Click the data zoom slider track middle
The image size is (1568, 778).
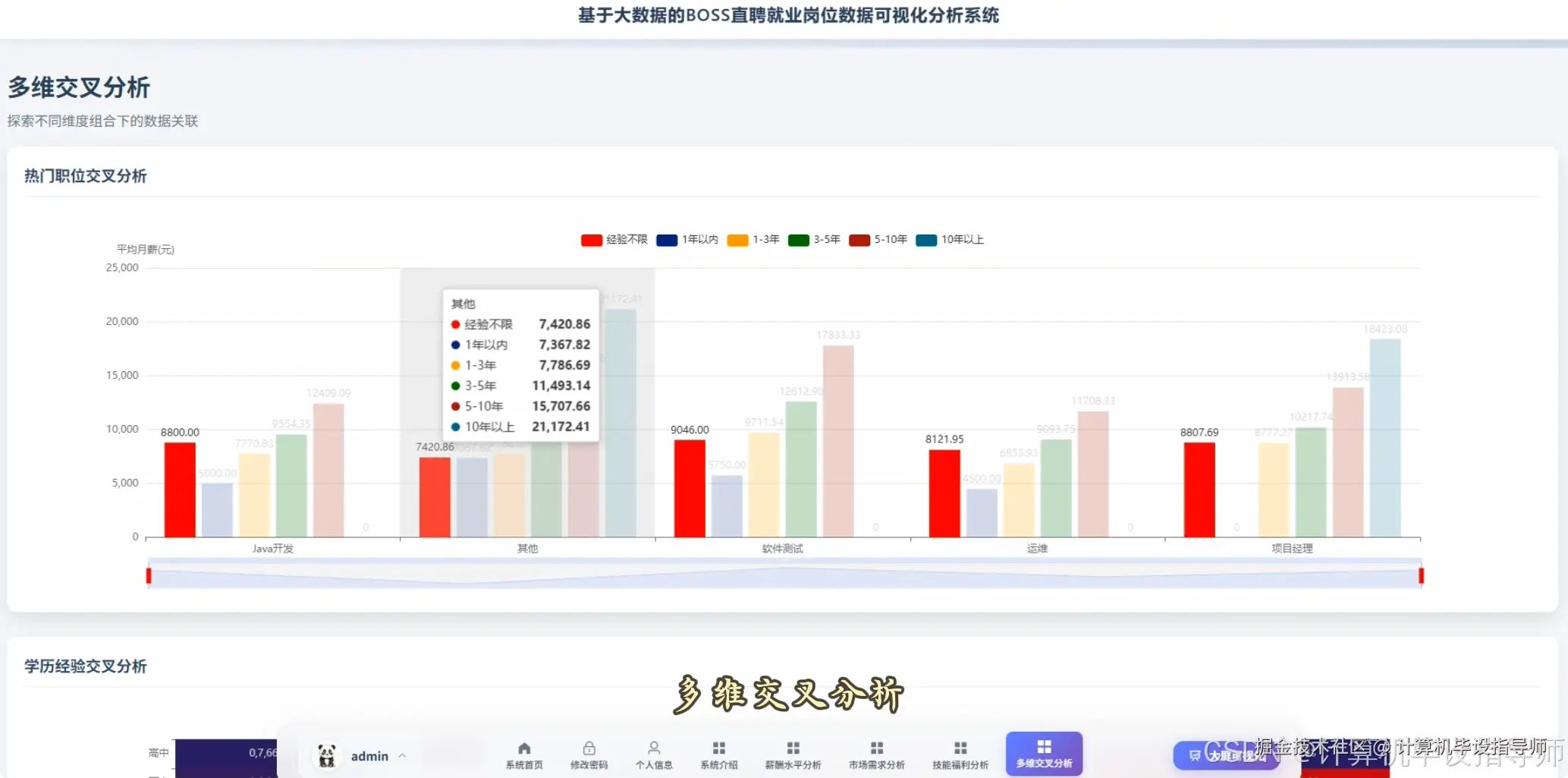(784, 575)
